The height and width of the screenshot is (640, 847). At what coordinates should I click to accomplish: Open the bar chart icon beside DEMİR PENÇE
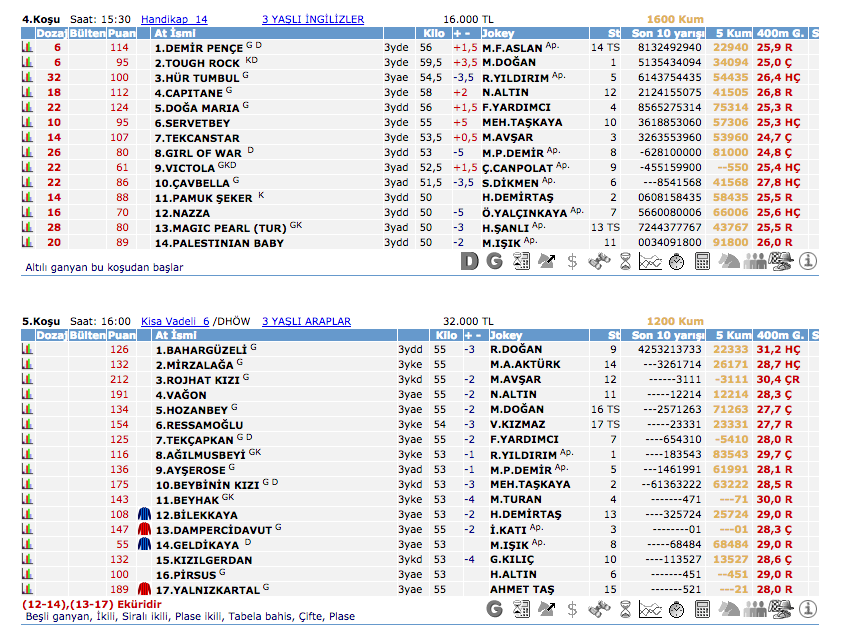tap(27, 47)
